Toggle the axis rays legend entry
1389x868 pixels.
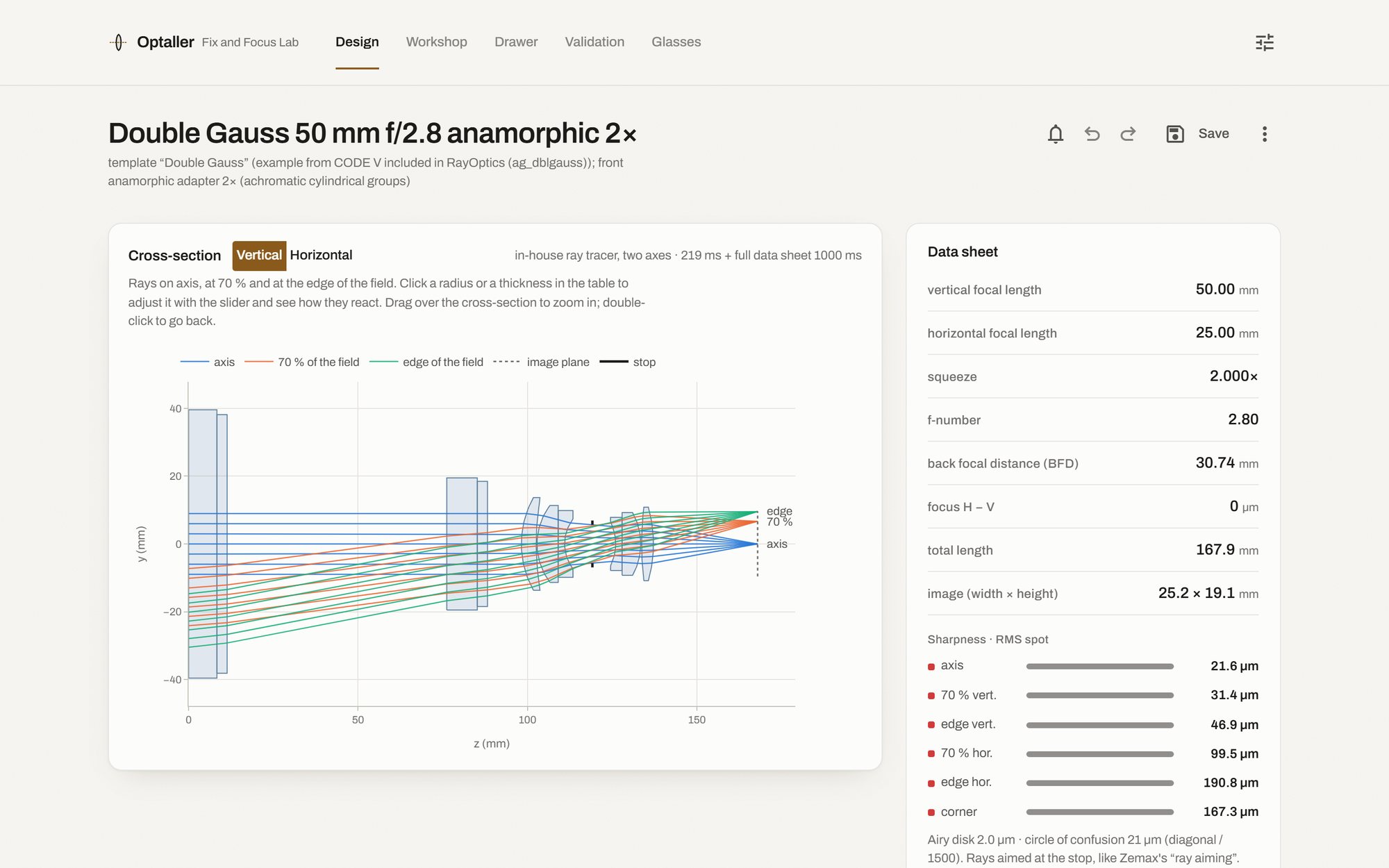(x=208, y=362)
